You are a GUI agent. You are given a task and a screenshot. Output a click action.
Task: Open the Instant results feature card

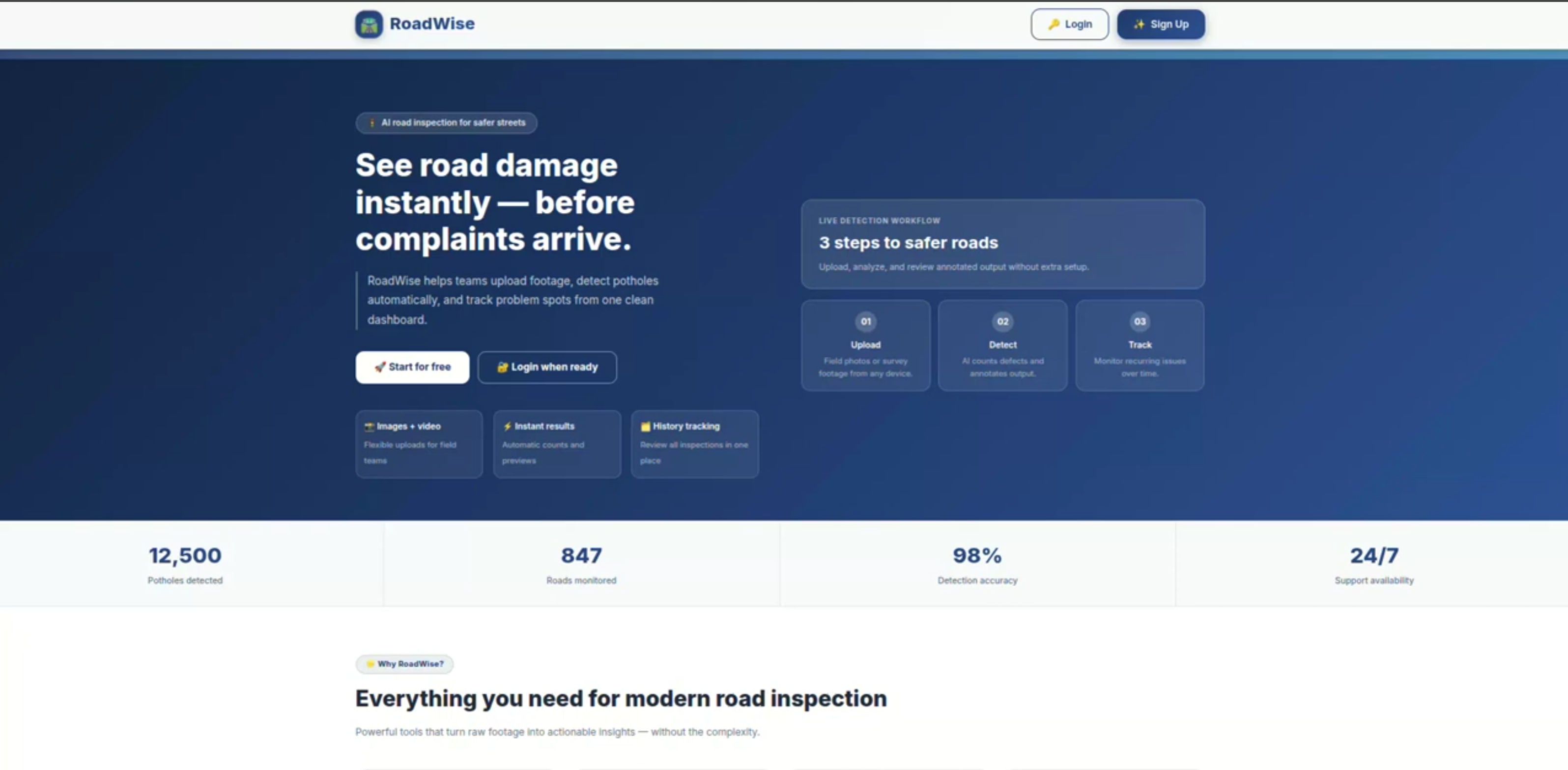pyautogui.click(x=557, y=444)
